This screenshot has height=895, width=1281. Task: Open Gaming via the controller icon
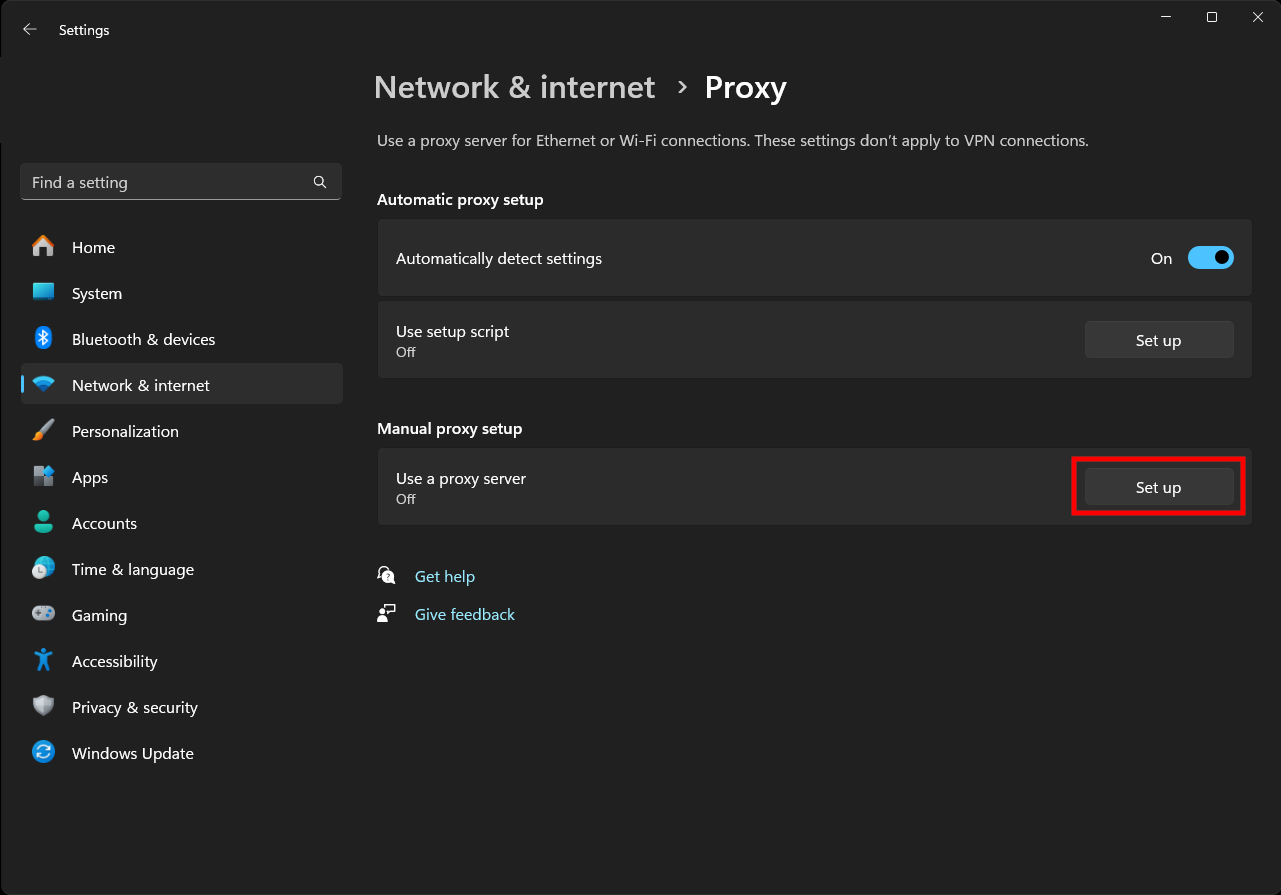point(43,615)
